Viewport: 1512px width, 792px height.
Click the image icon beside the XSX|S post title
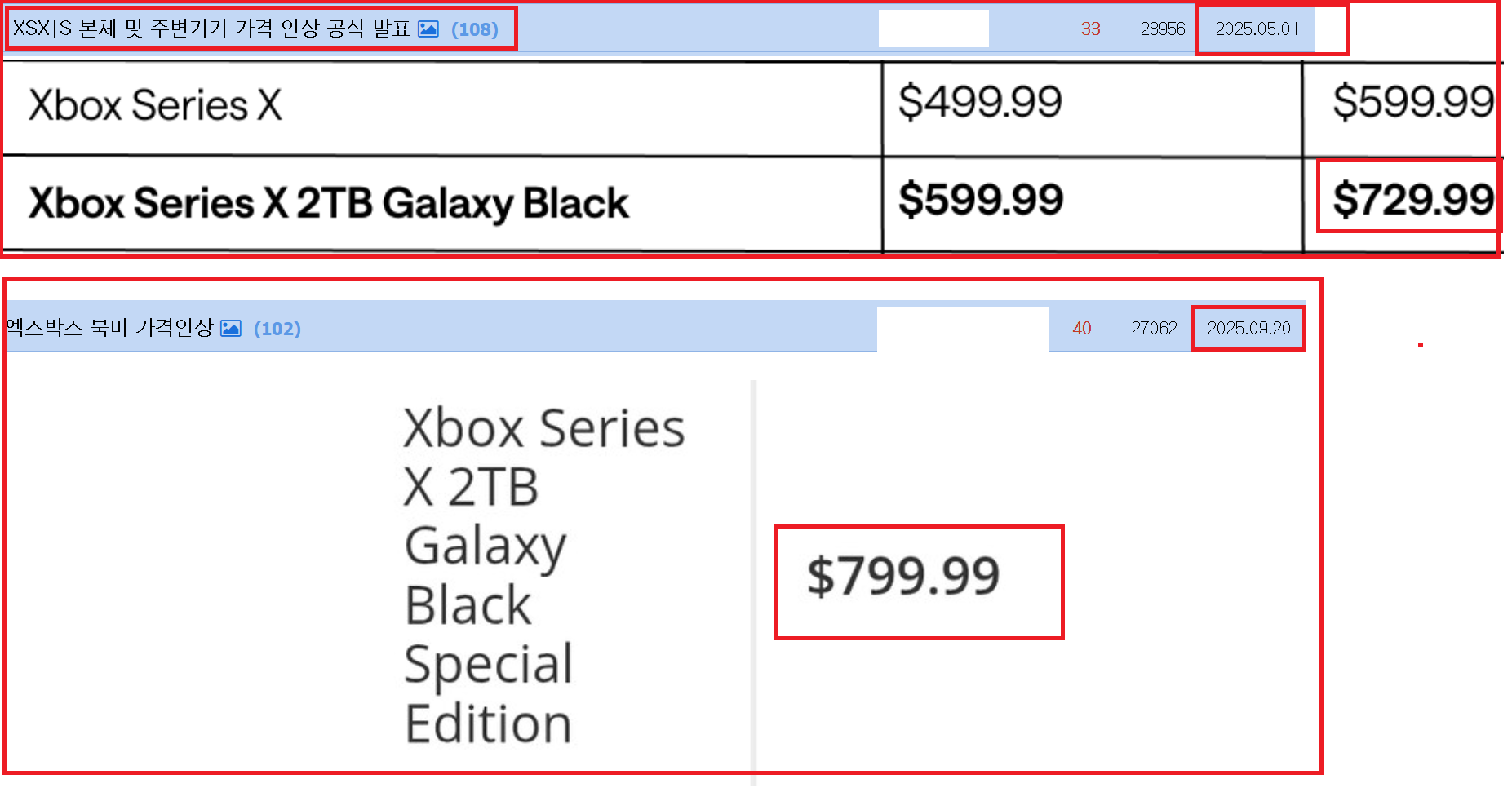[x=428, y=29]
